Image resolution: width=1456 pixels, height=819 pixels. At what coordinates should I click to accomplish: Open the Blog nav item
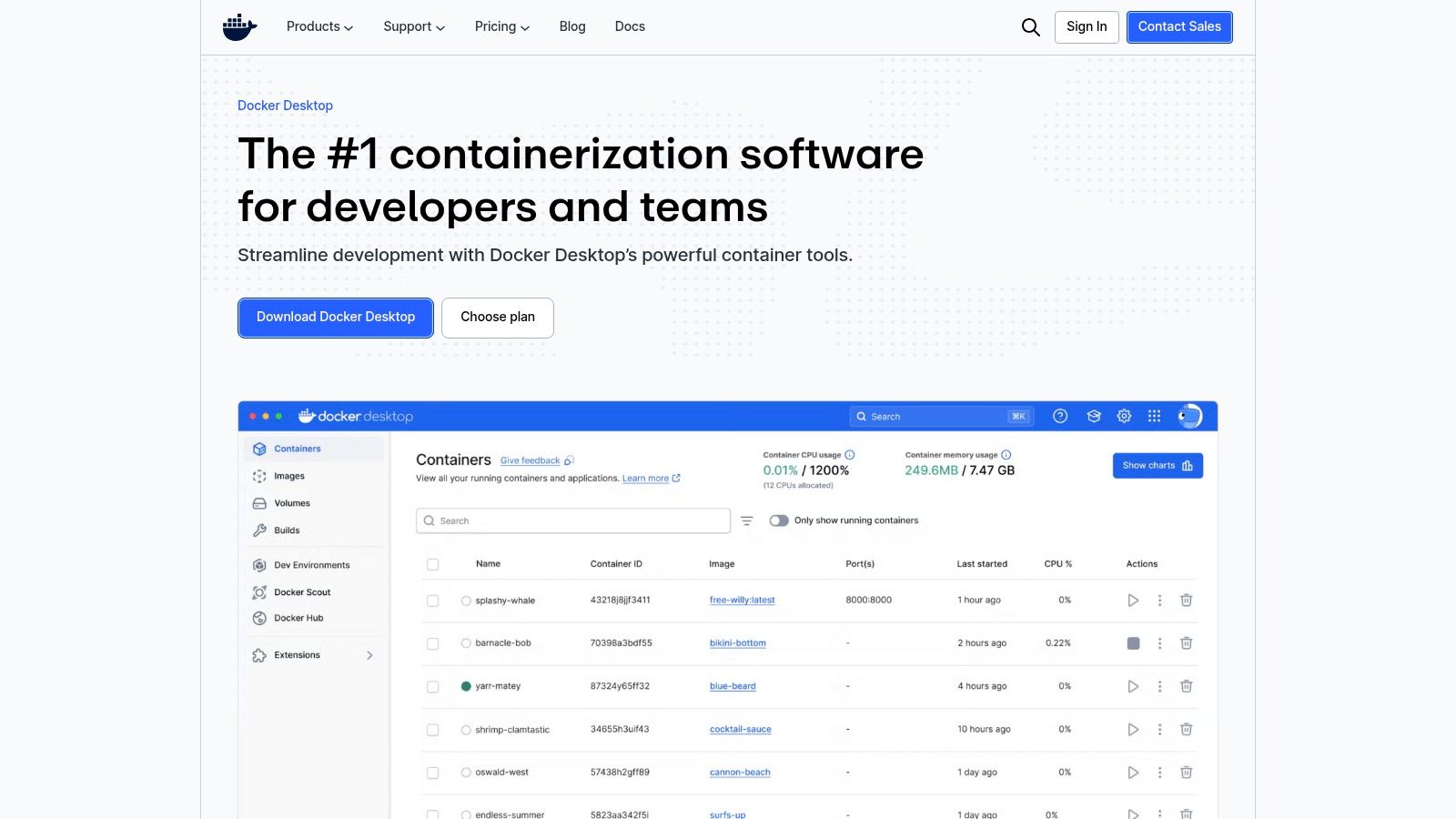[x=572, y=26]
